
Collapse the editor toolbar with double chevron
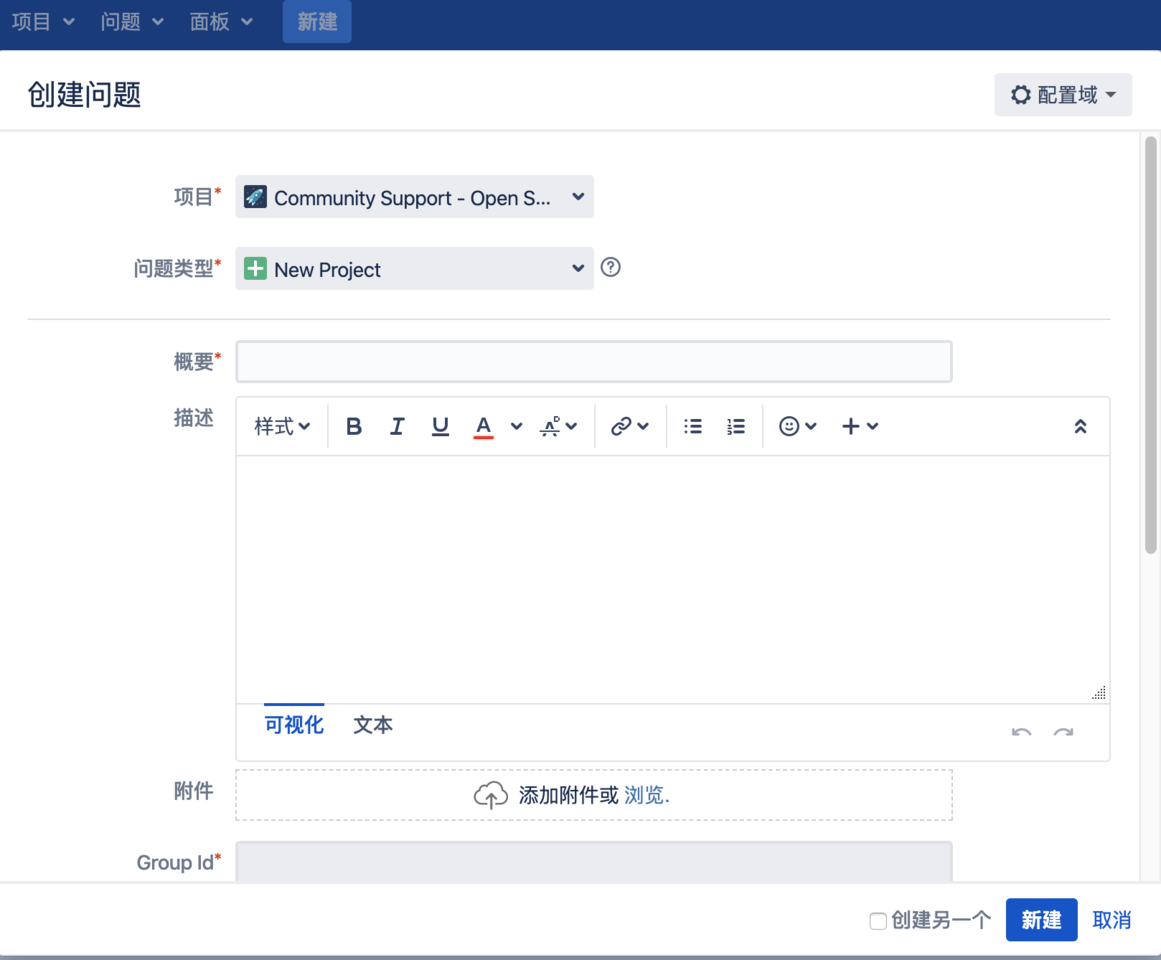click(x=1080, y=426)
